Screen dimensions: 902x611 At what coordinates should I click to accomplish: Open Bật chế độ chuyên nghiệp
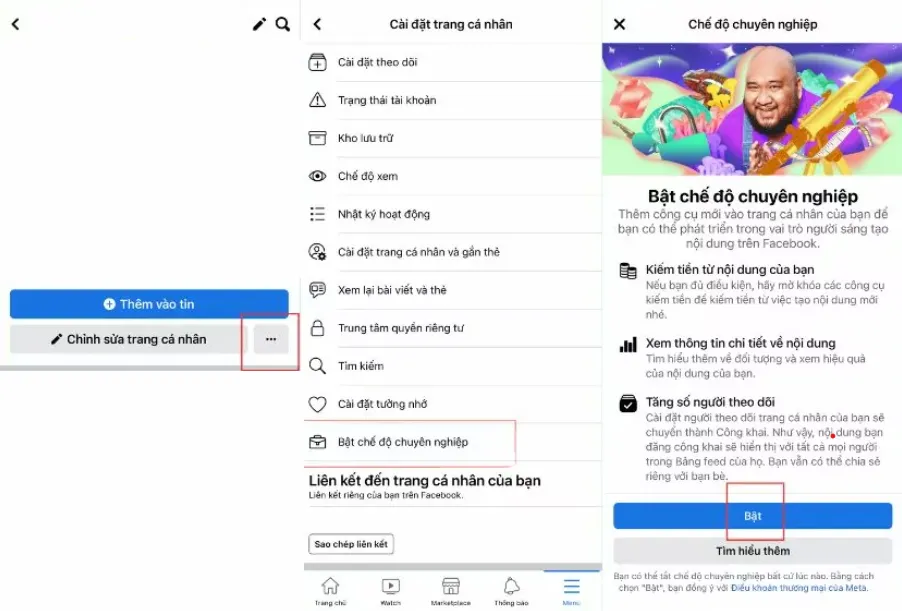[453, 442]
